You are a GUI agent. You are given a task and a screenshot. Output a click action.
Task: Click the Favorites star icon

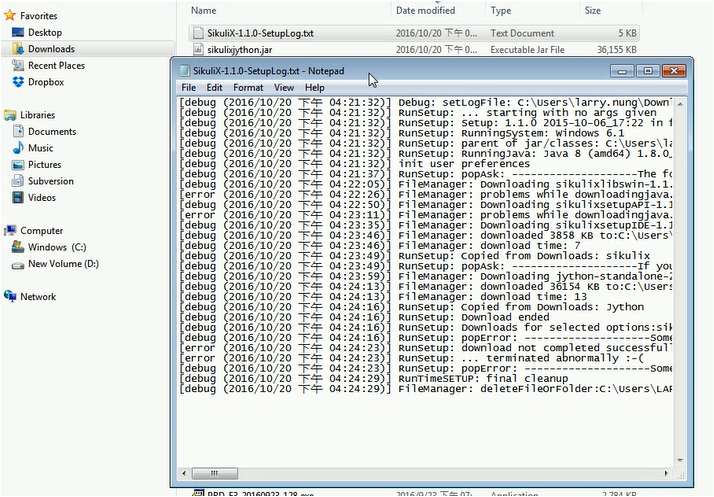point(10,15)
